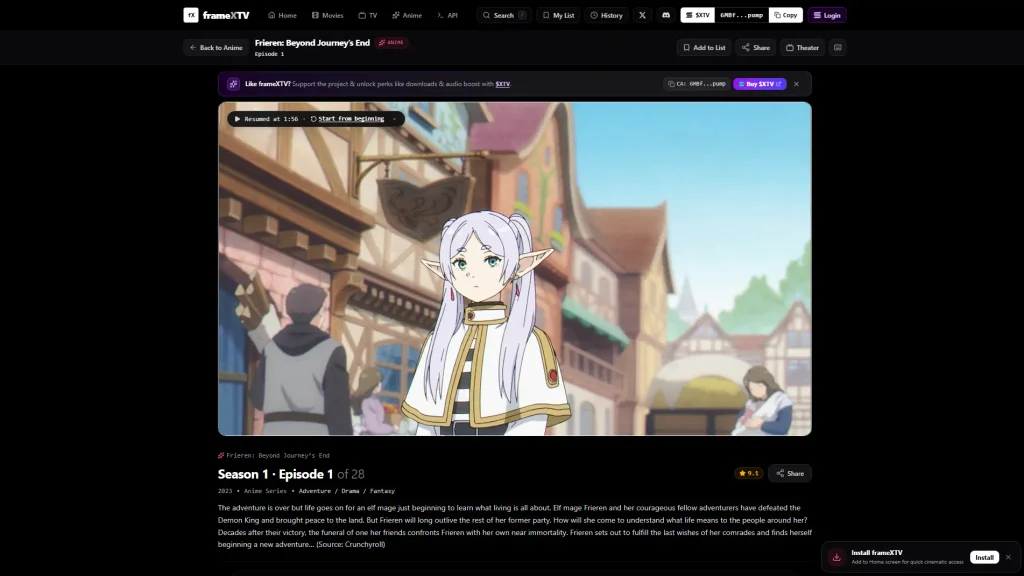Click the 2023 year text
Screen dimensions: 1024x576
(x=225, y=491)
